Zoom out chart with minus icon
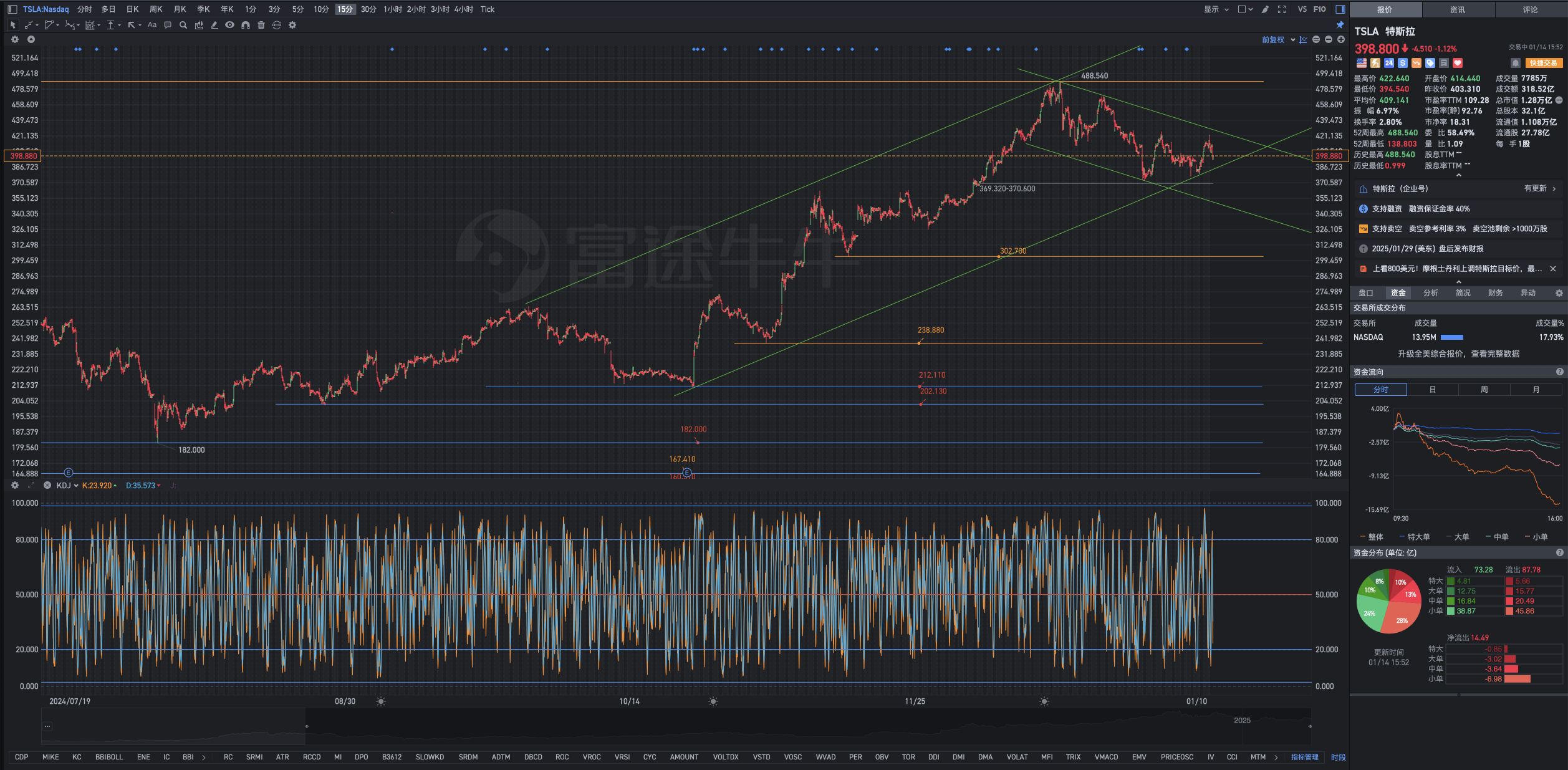 pos(1329,39)
